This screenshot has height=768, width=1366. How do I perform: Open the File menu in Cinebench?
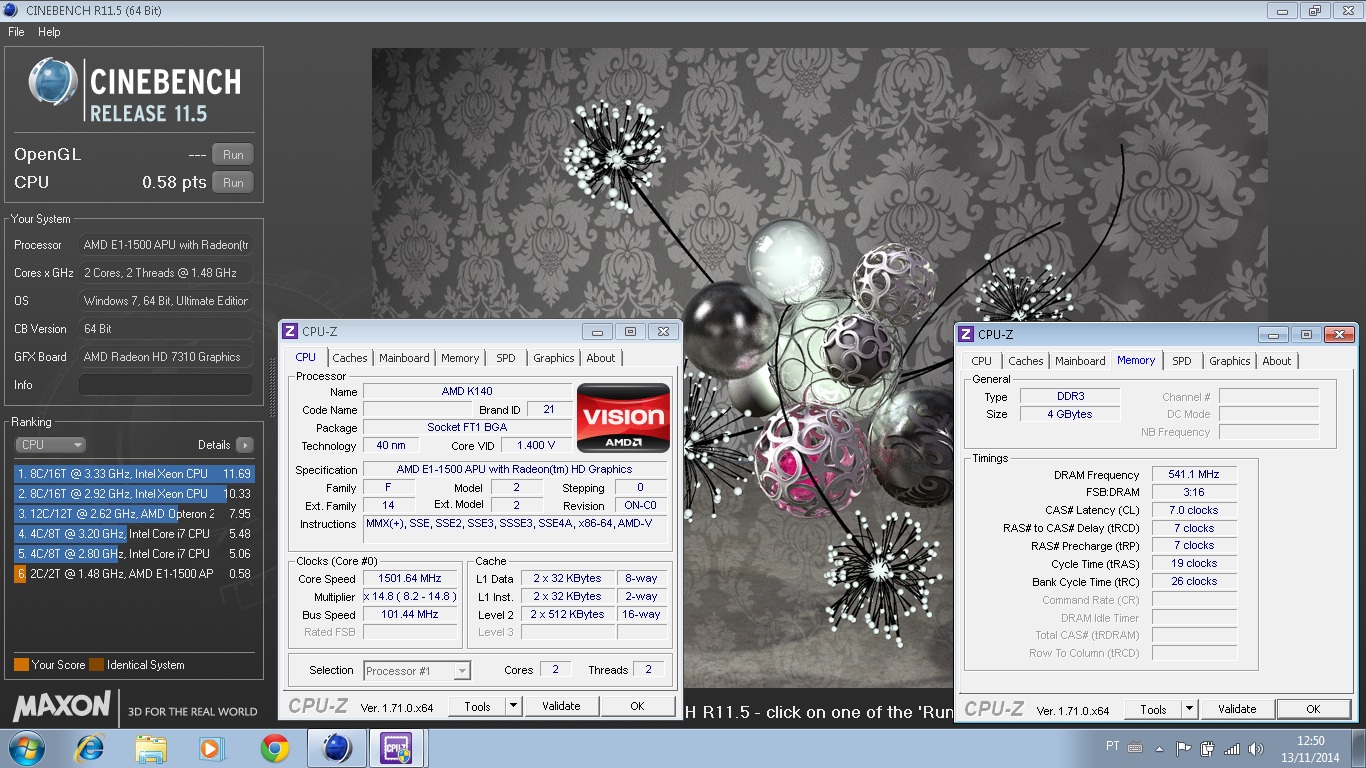(16, 32)
